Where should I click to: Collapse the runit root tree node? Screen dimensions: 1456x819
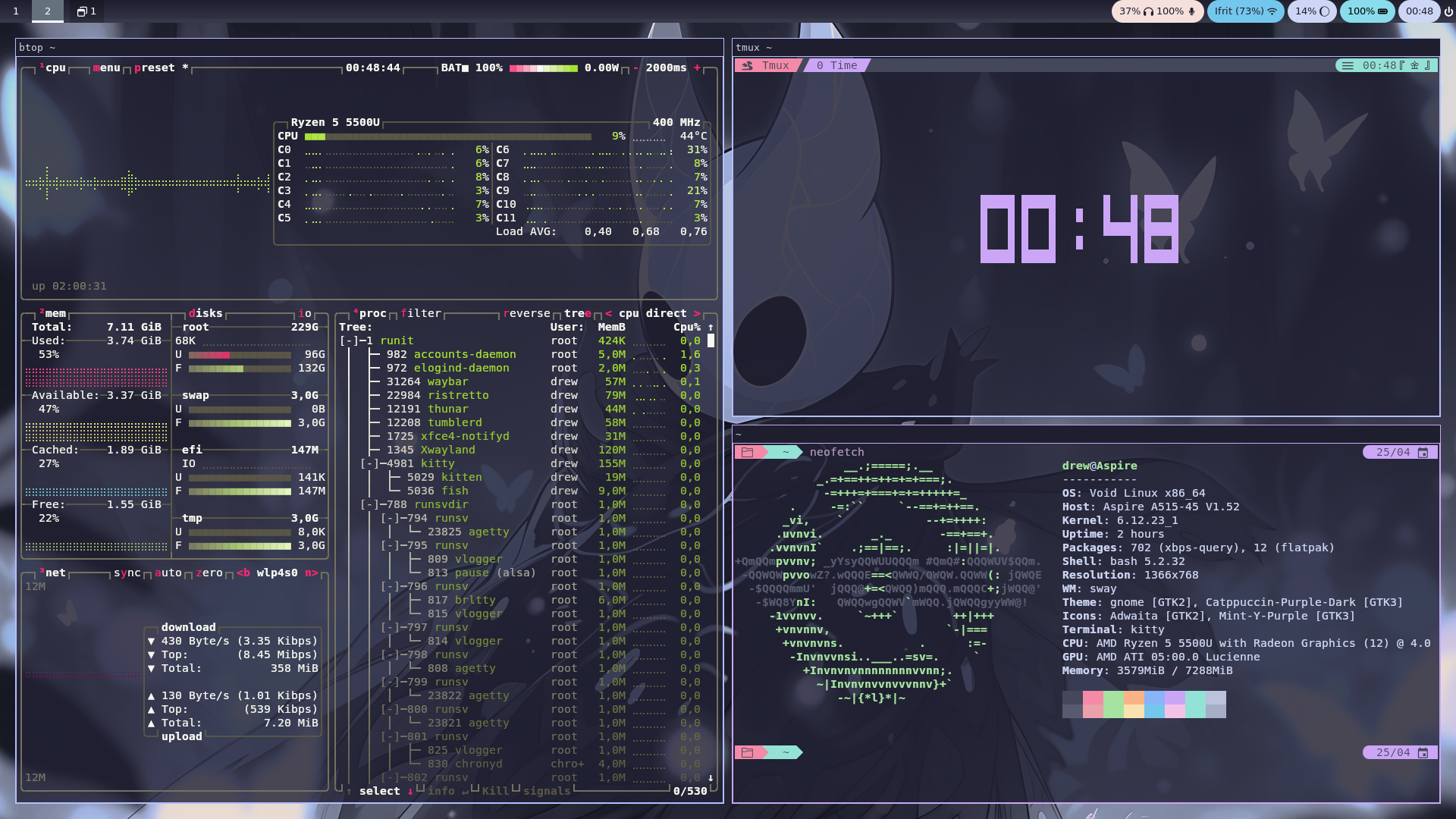point(349,340)
